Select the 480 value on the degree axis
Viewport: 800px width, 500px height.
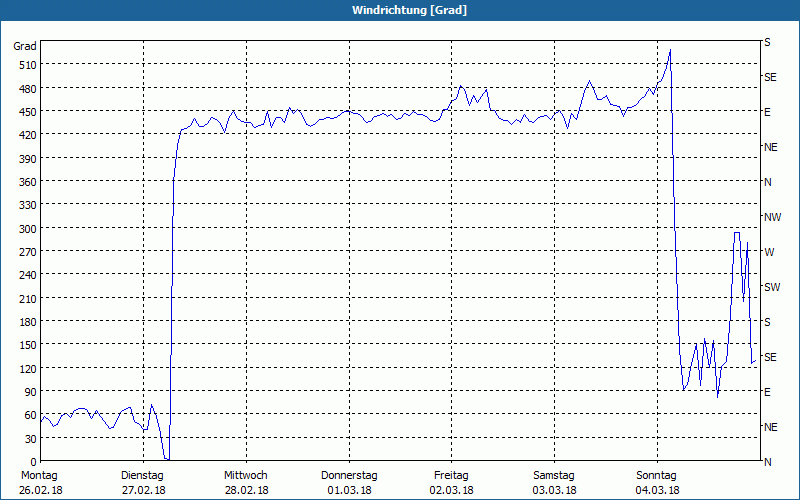28,89
